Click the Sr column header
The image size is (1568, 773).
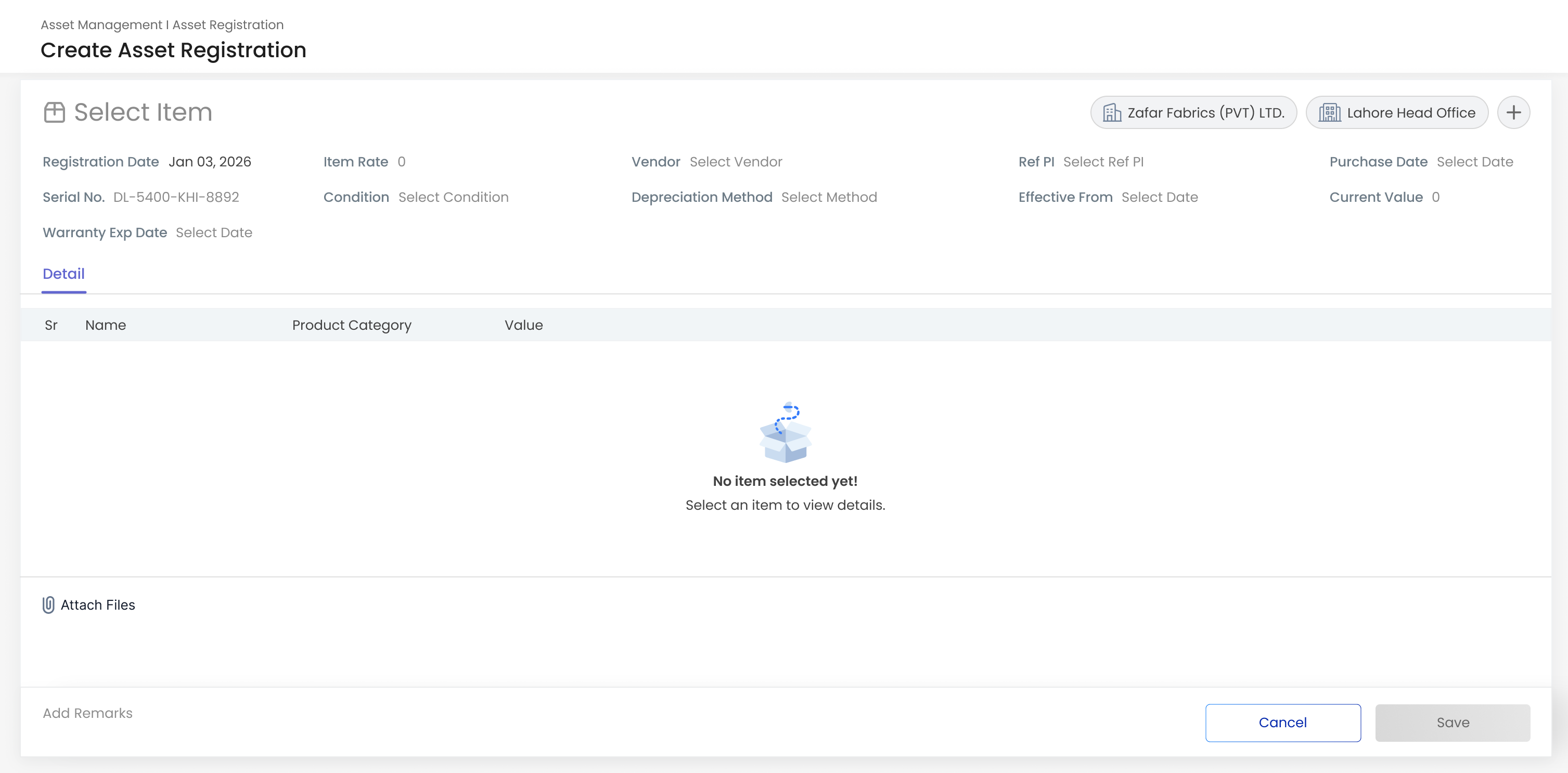click(51, 325)
